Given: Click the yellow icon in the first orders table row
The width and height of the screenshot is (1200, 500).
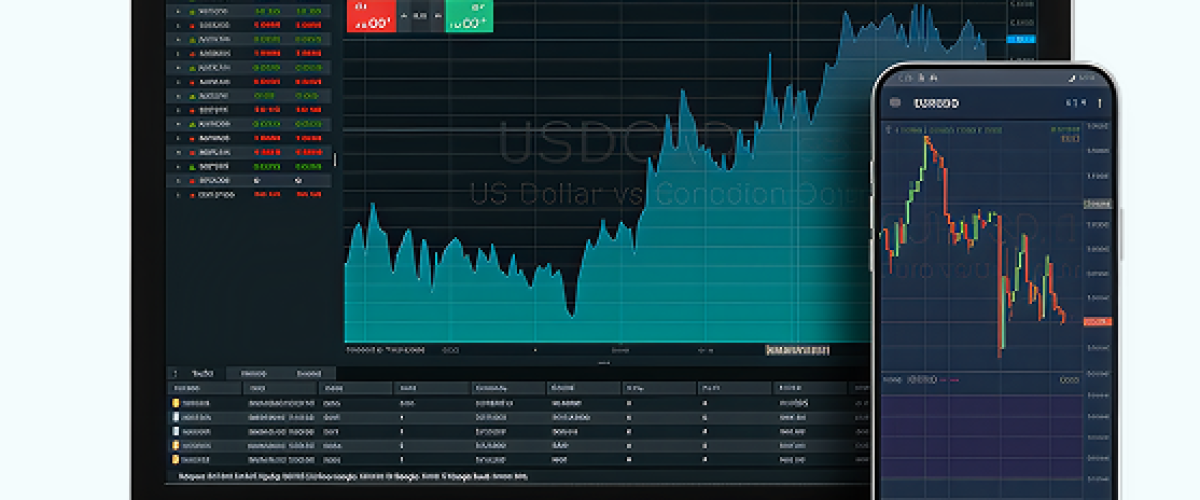Looking at the screenshot, I should pos(176,402).
